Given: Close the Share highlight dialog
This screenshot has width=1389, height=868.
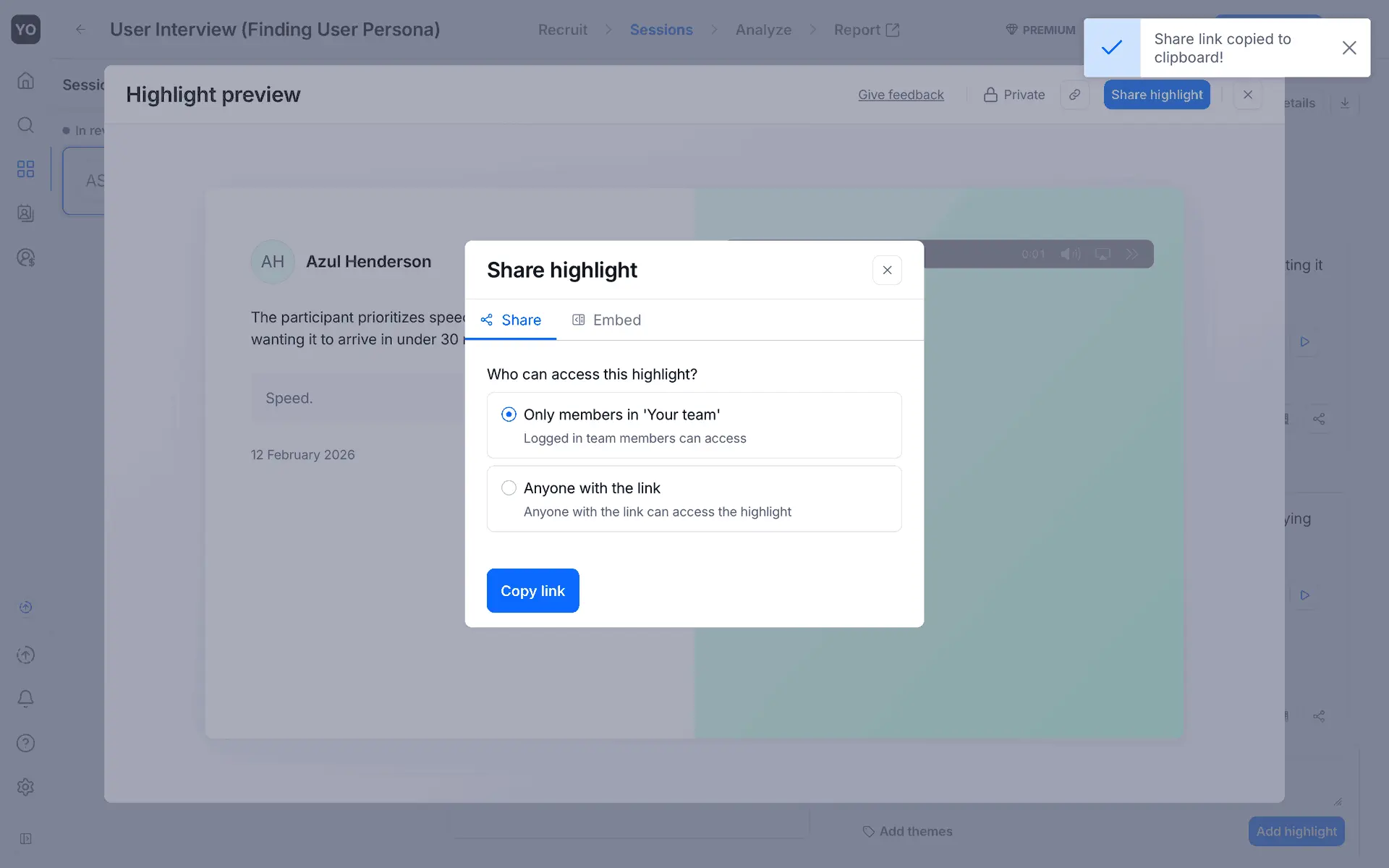Looking at the screenshot, I should tap(887, 270).
